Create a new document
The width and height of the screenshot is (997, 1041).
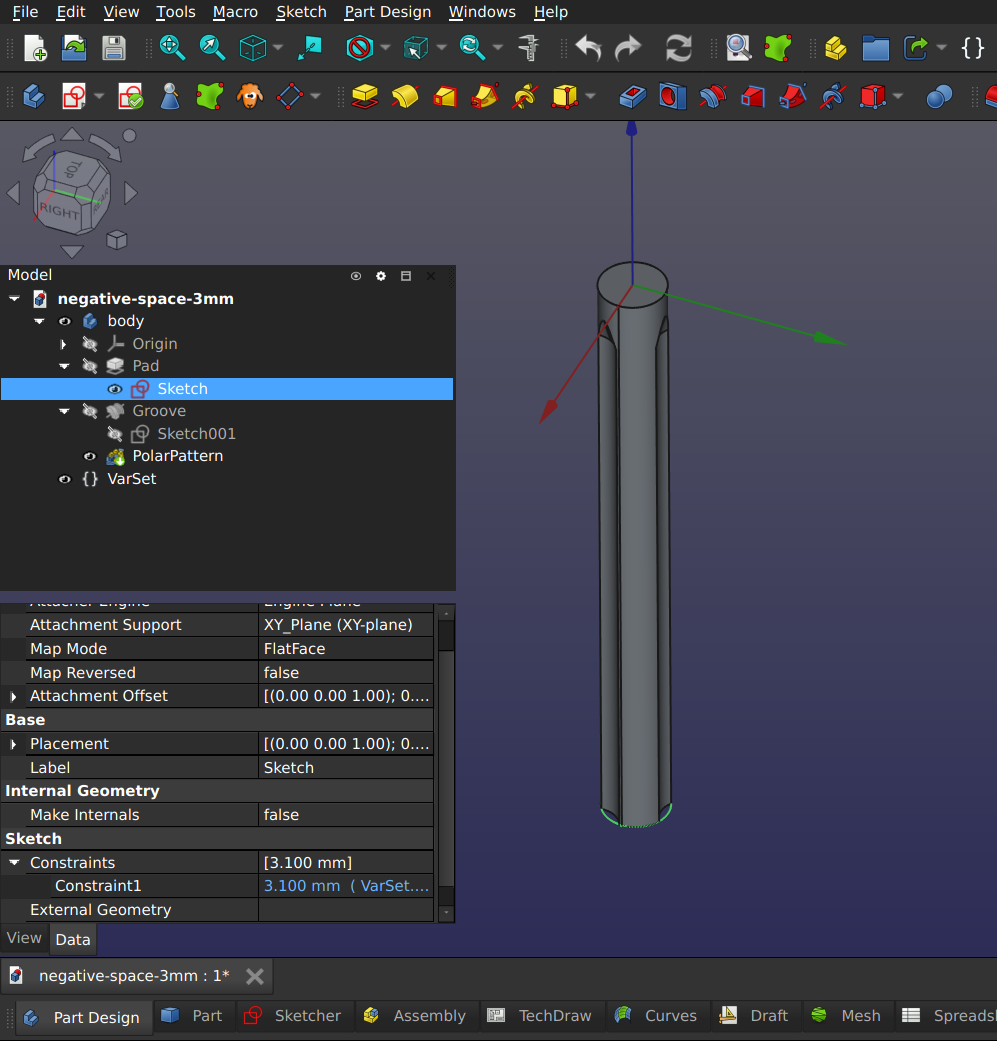click(x=35, y=48)
